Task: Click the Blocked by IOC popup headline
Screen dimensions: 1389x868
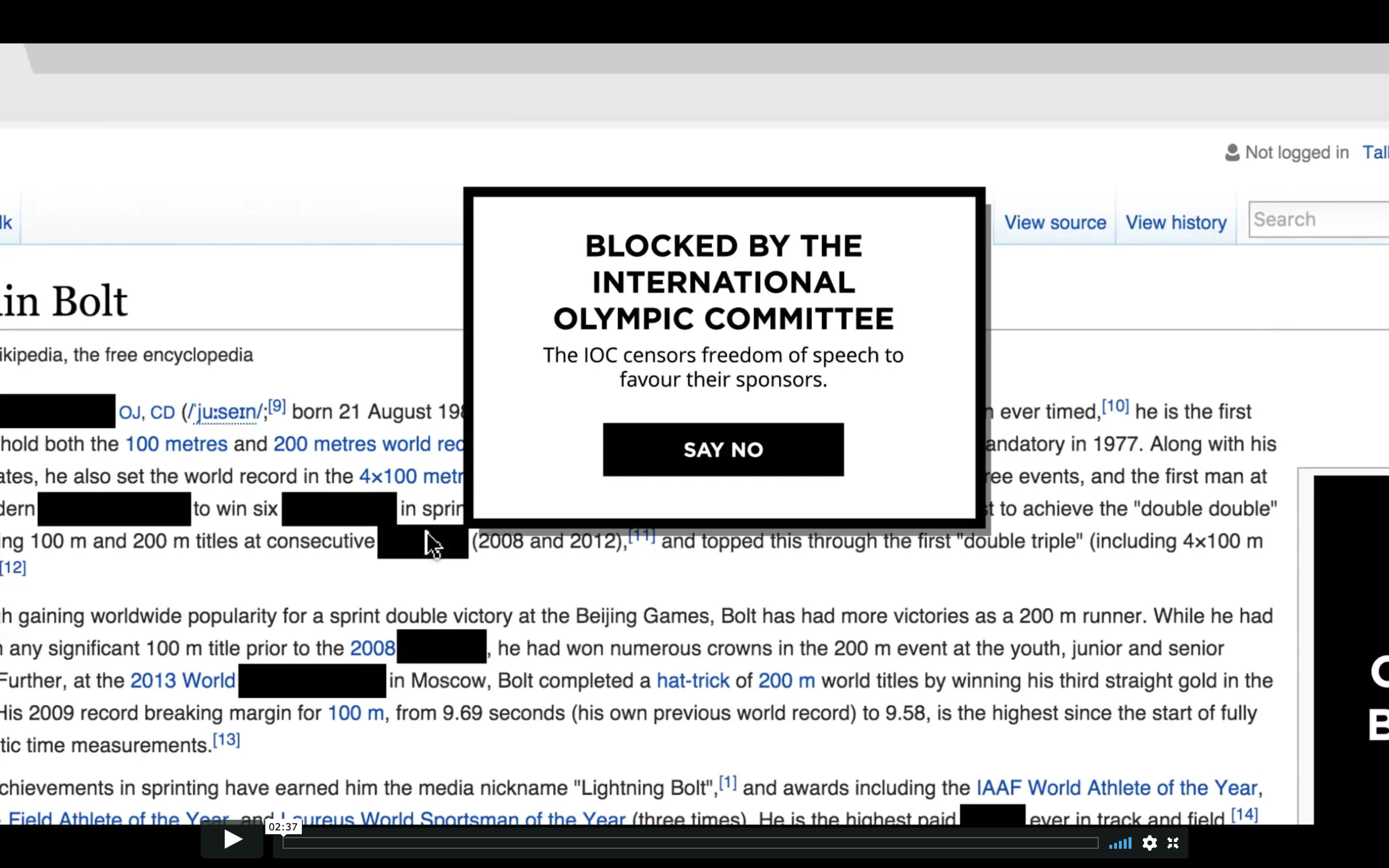Action: coord(723,282)
